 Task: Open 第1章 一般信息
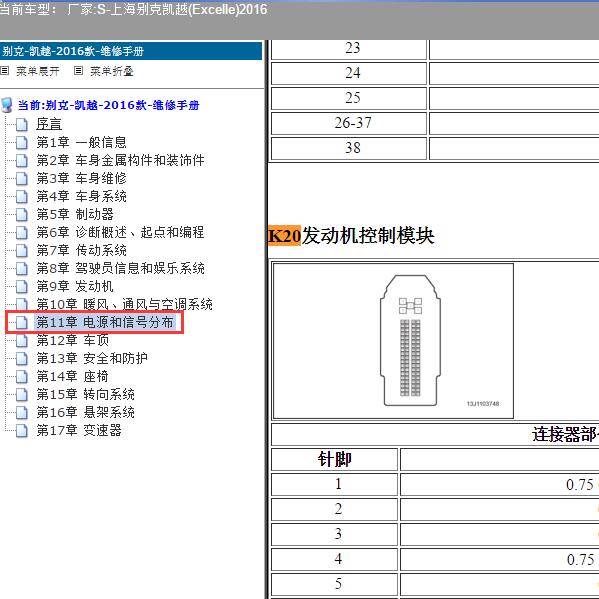[81, 142]
